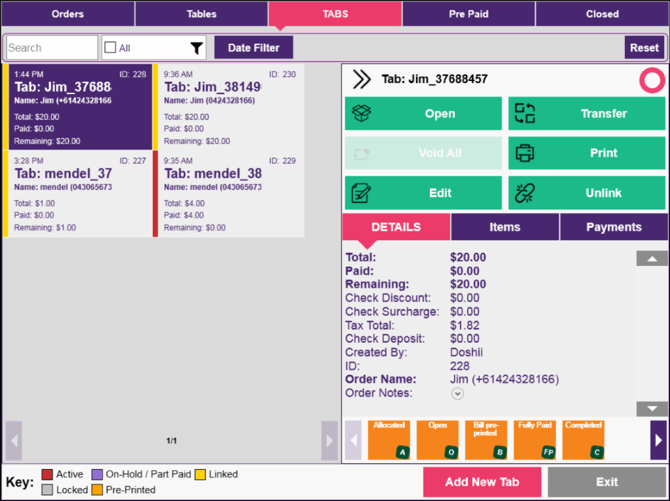
Task: Go to next page of tabs list
Action: [329, 441]
